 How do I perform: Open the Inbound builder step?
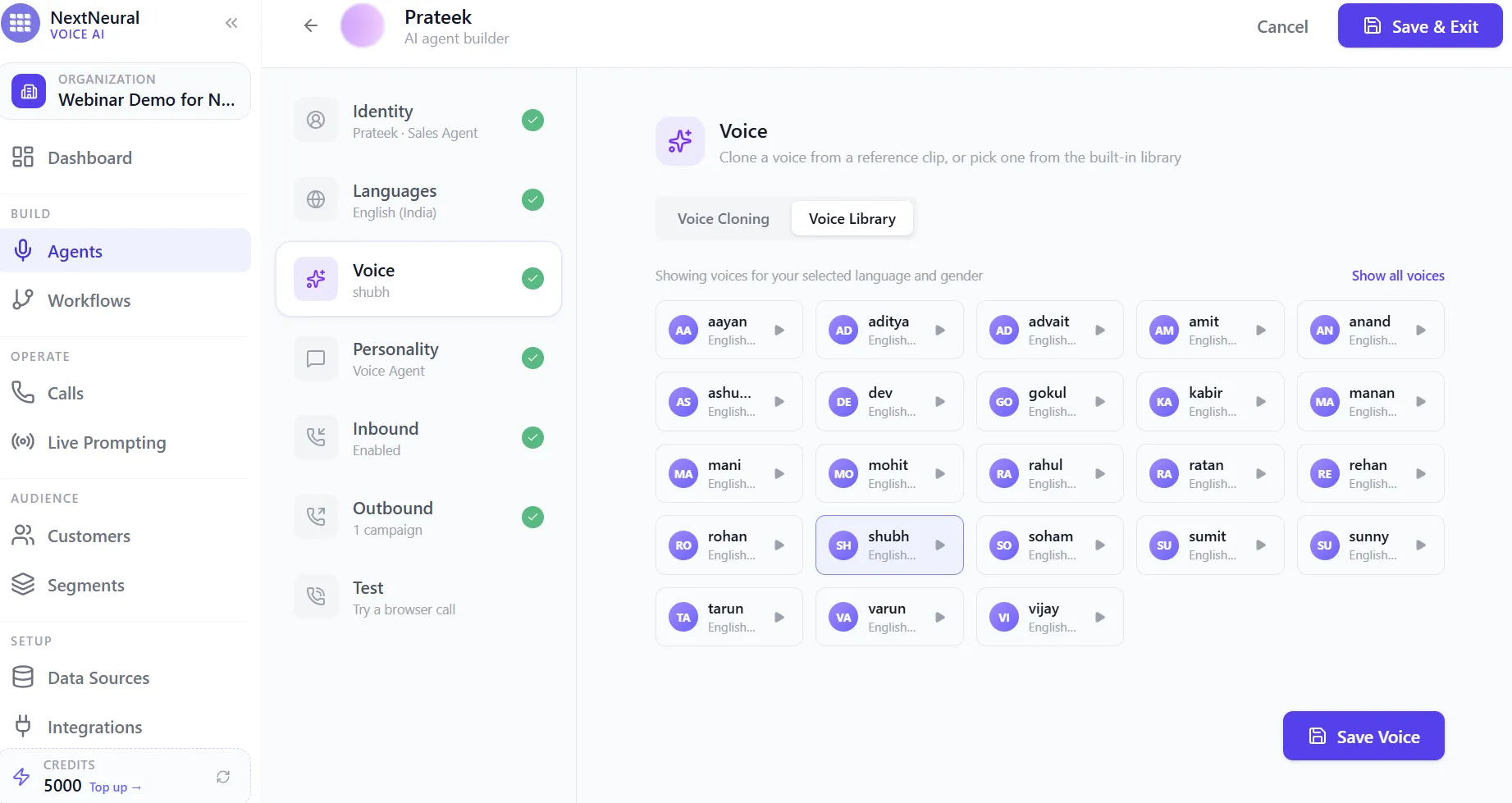tap(418, 438)
